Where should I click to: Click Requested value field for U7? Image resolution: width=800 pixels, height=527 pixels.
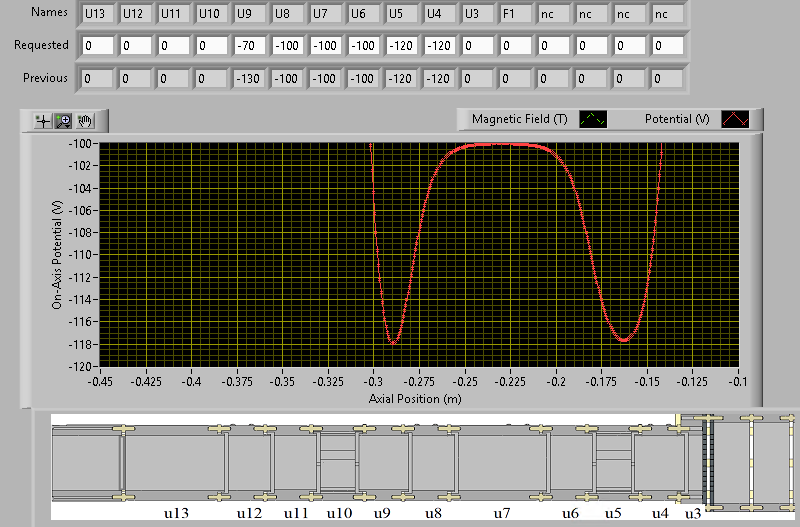(326, 46)
